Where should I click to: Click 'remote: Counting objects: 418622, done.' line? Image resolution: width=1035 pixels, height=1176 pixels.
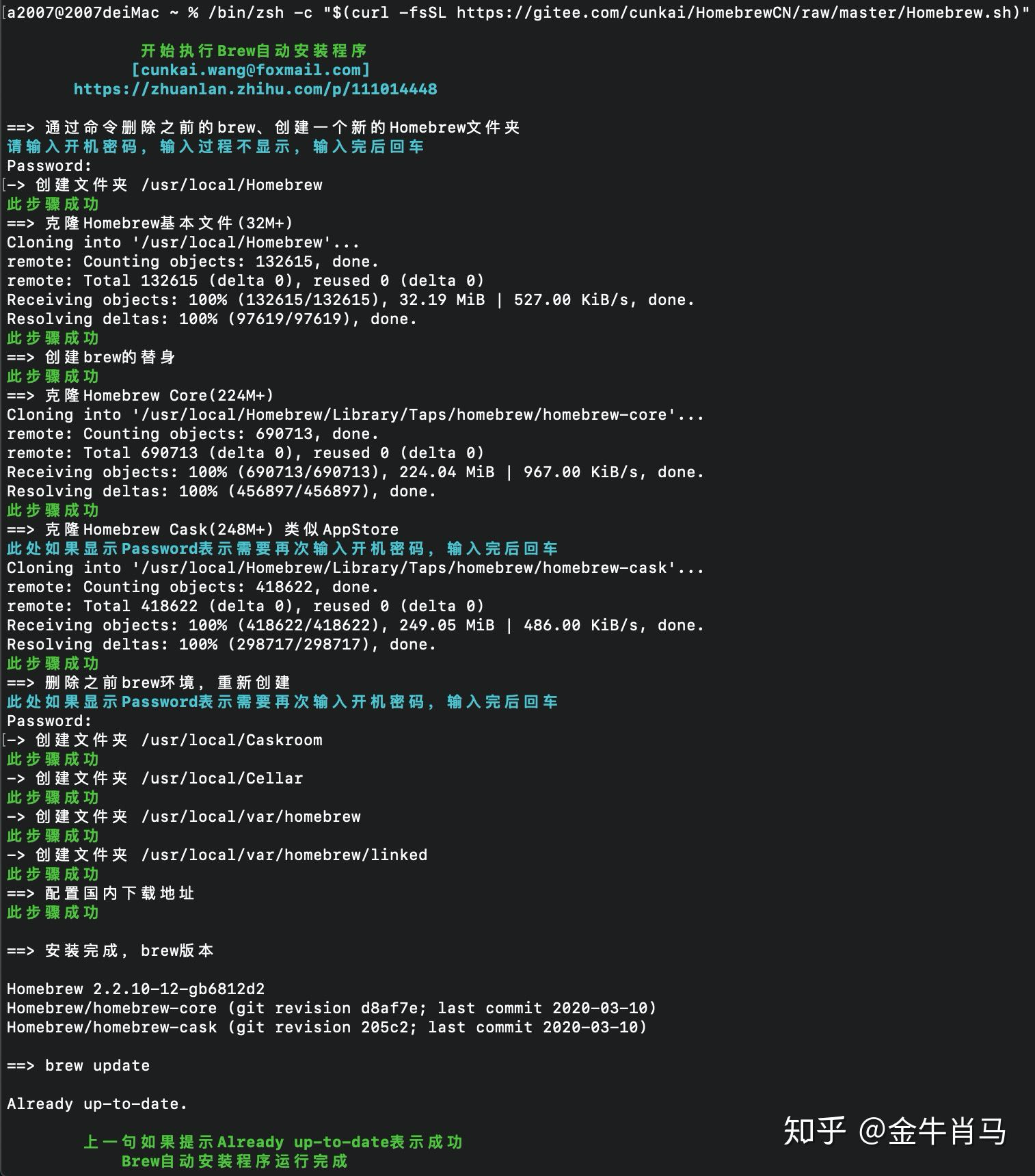point(193,587)
